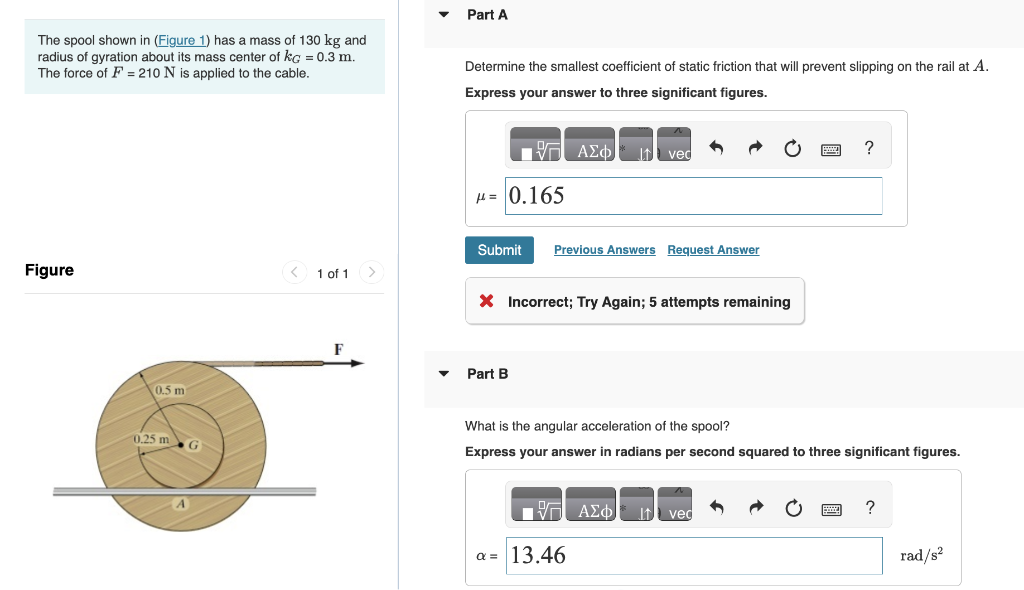Collapse the Part B section
The image size is (1024, 590).
tap(443, 373)
